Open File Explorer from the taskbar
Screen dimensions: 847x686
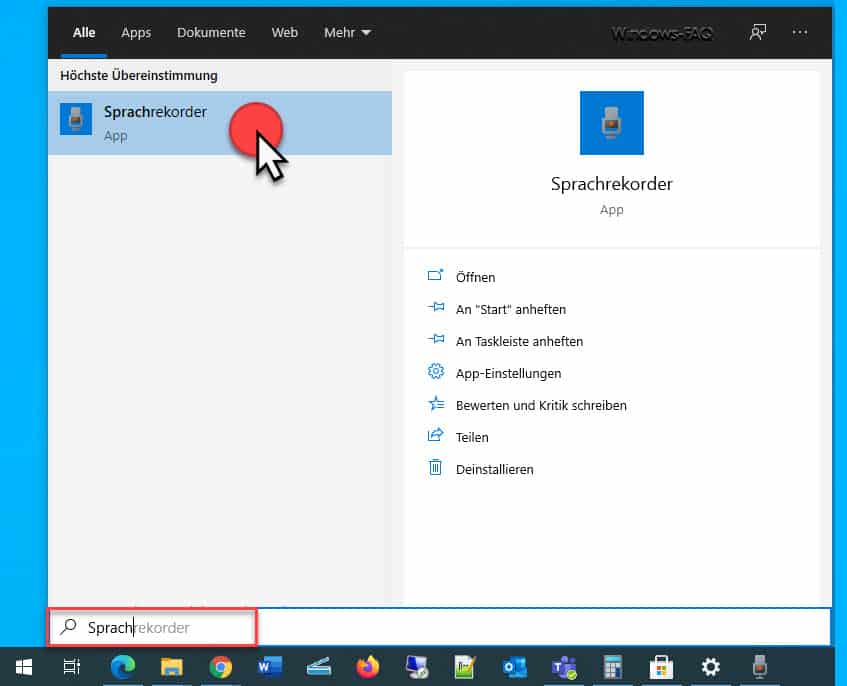(x=172, y=667)
